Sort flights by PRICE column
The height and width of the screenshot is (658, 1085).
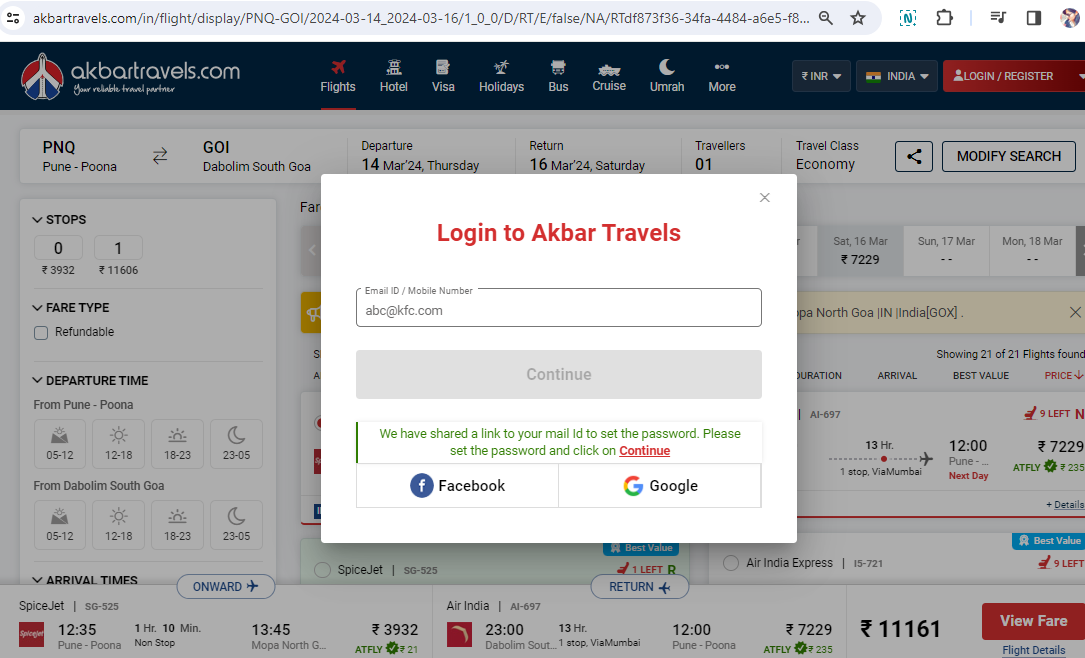(x=1064, y=375)
